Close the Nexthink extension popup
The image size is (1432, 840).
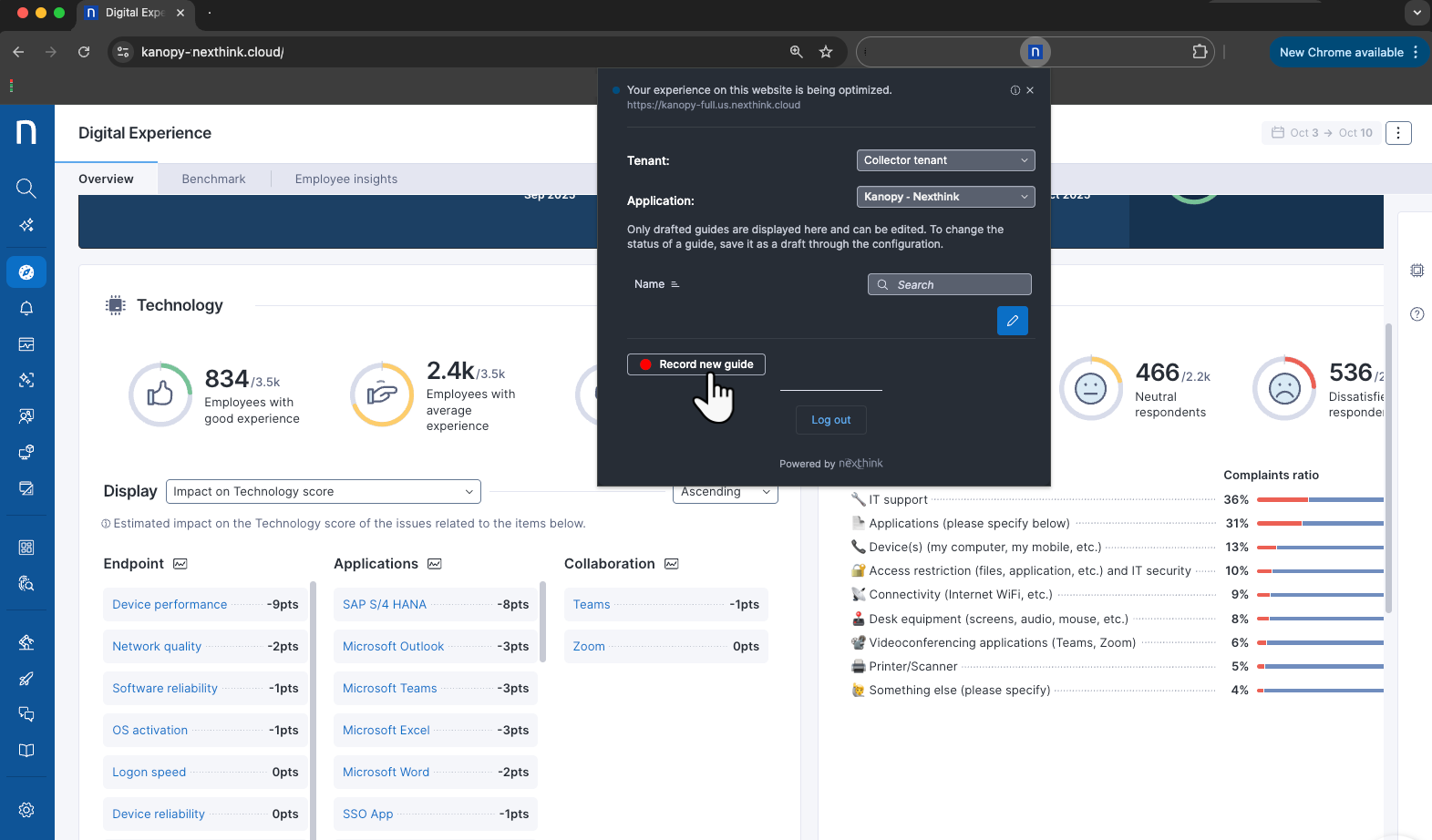pos(1030,90)
